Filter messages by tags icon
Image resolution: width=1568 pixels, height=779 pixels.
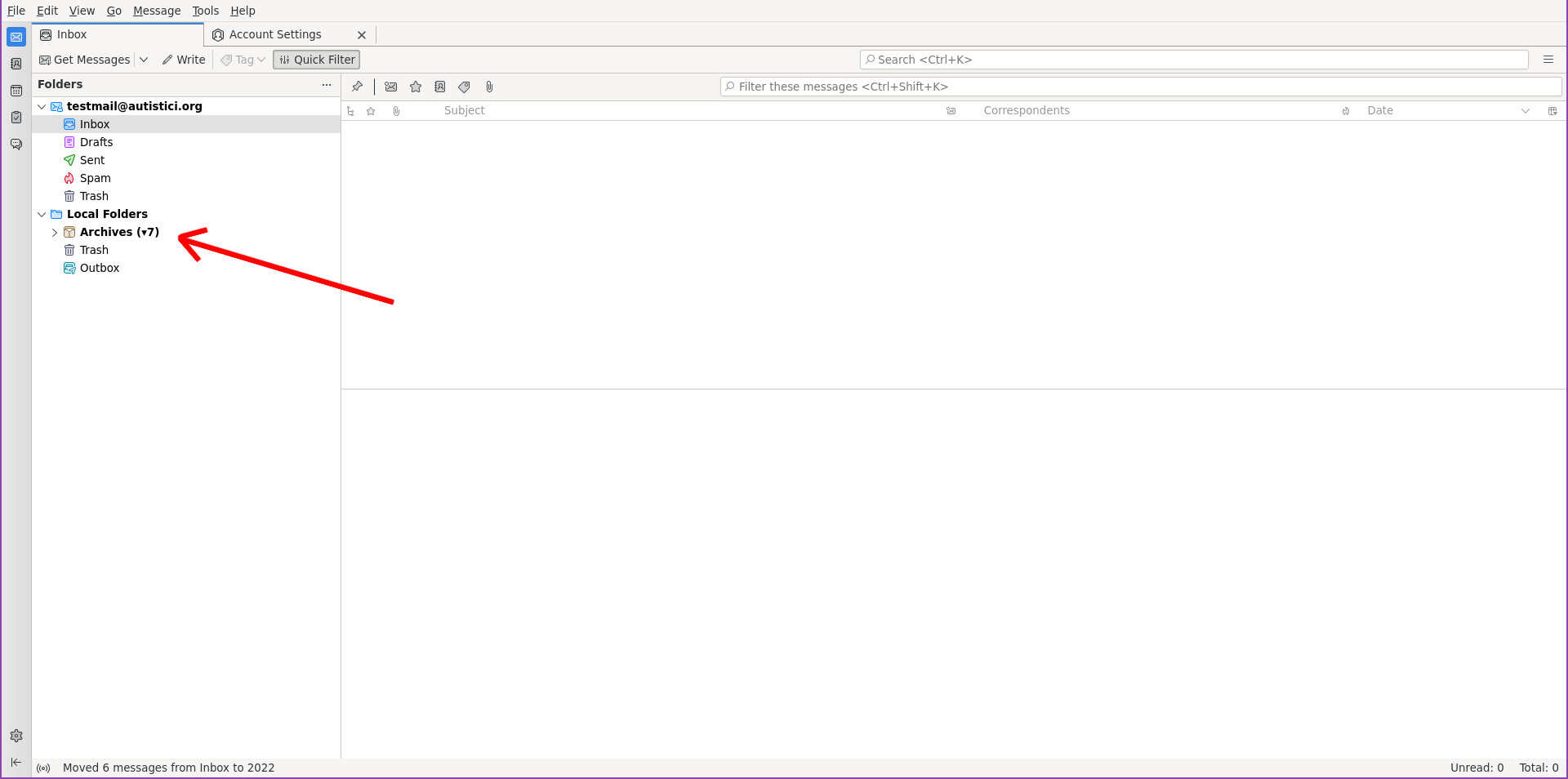tap(464, 87)
